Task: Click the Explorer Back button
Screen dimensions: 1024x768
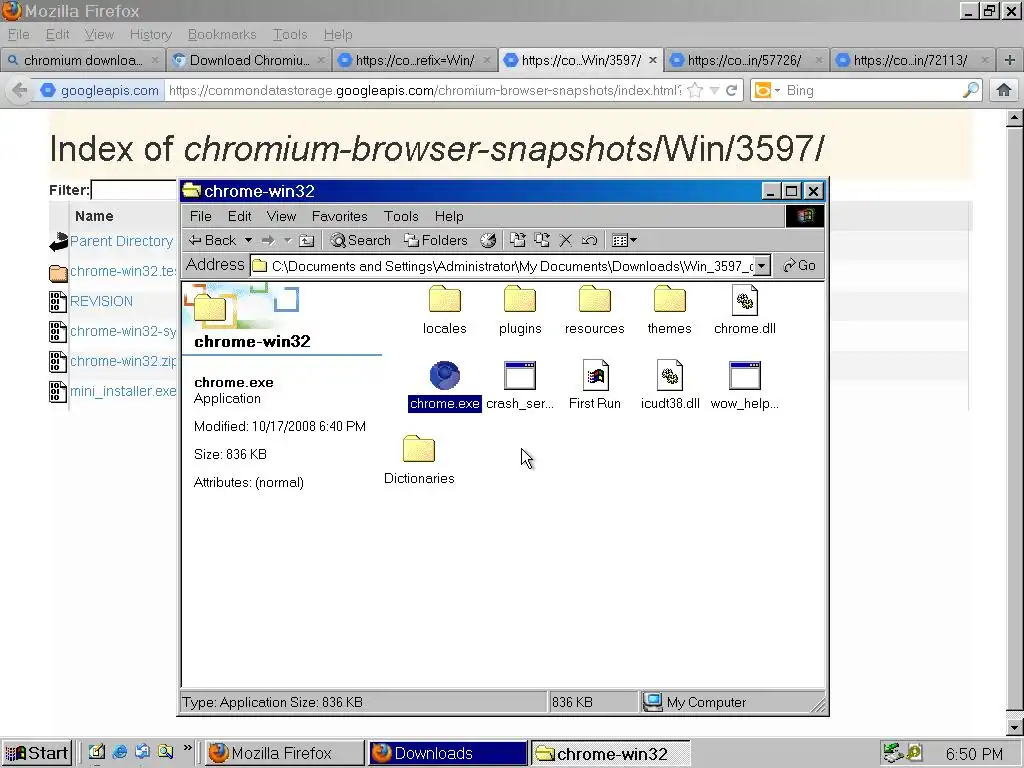Action: pyautogui.click(x=212, y=240)
